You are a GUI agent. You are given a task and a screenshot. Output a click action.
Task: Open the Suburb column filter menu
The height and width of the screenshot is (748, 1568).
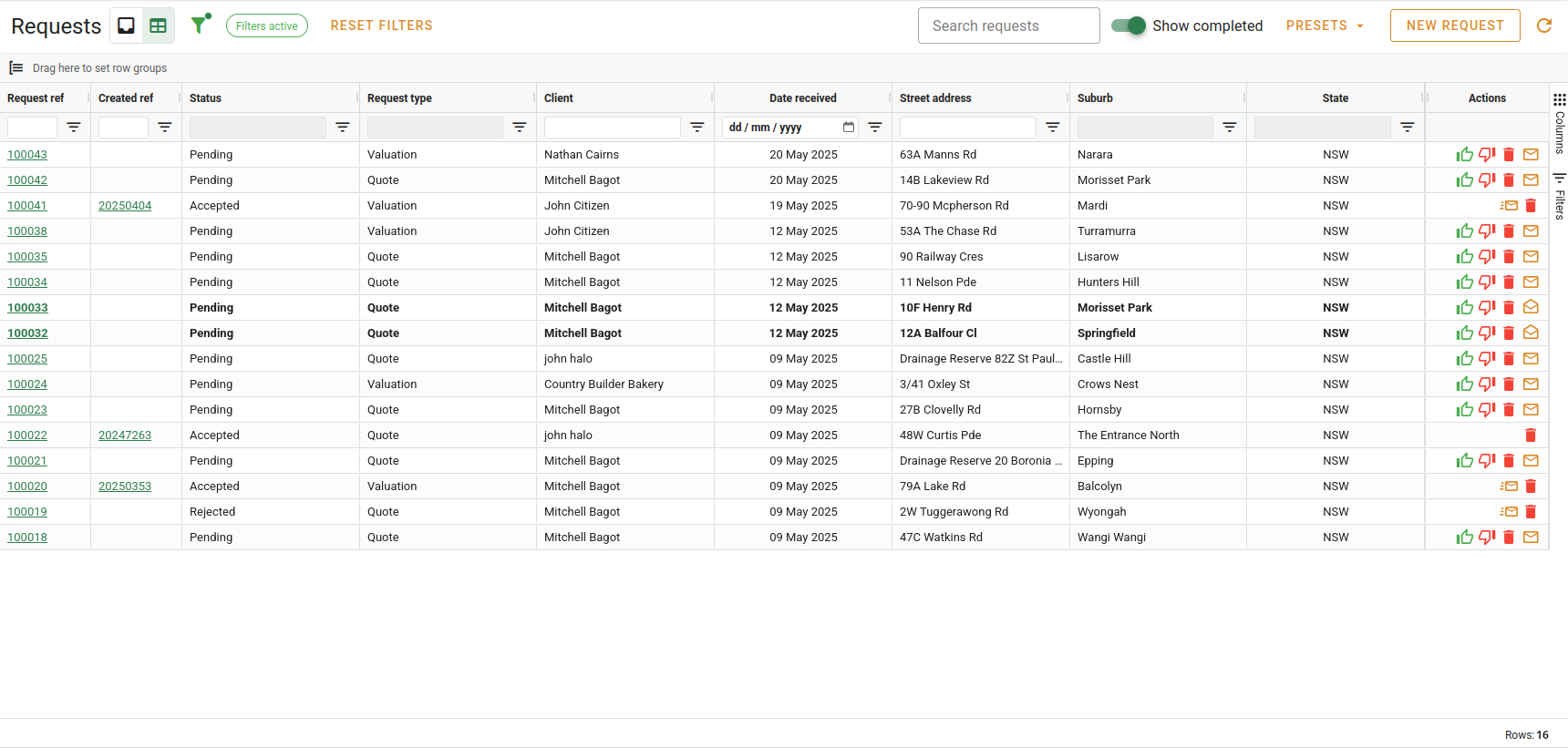point(1230,128)
